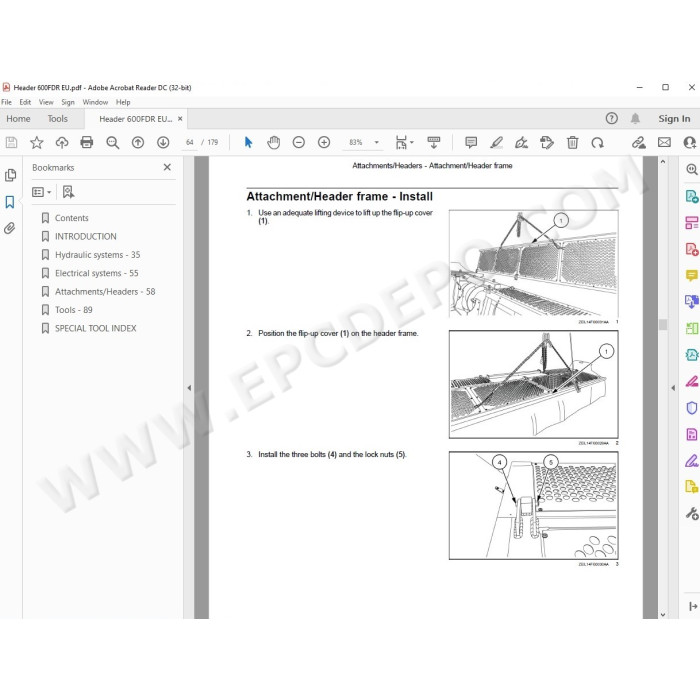Click the page number field showing 64
The image size is (700, 700).
190,142
